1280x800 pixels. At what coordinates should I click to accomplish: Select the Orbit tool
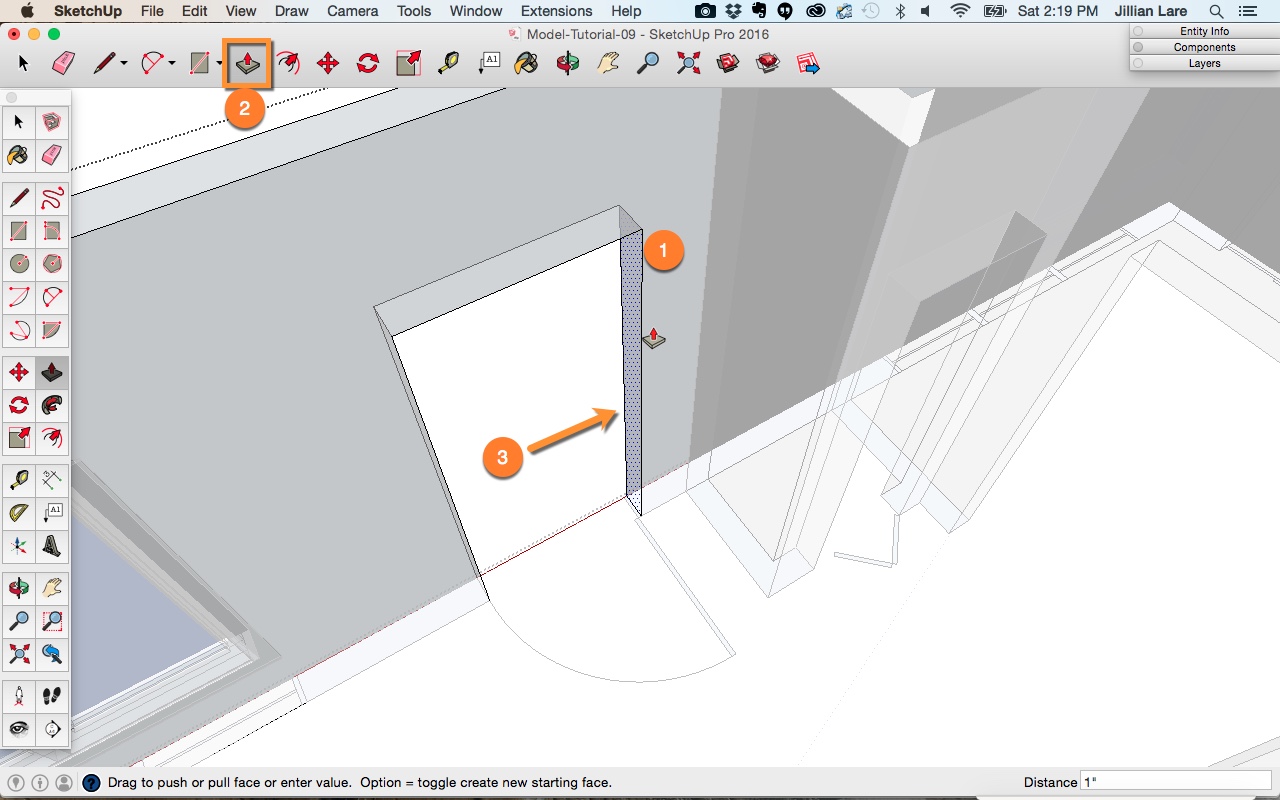(568, 62)
